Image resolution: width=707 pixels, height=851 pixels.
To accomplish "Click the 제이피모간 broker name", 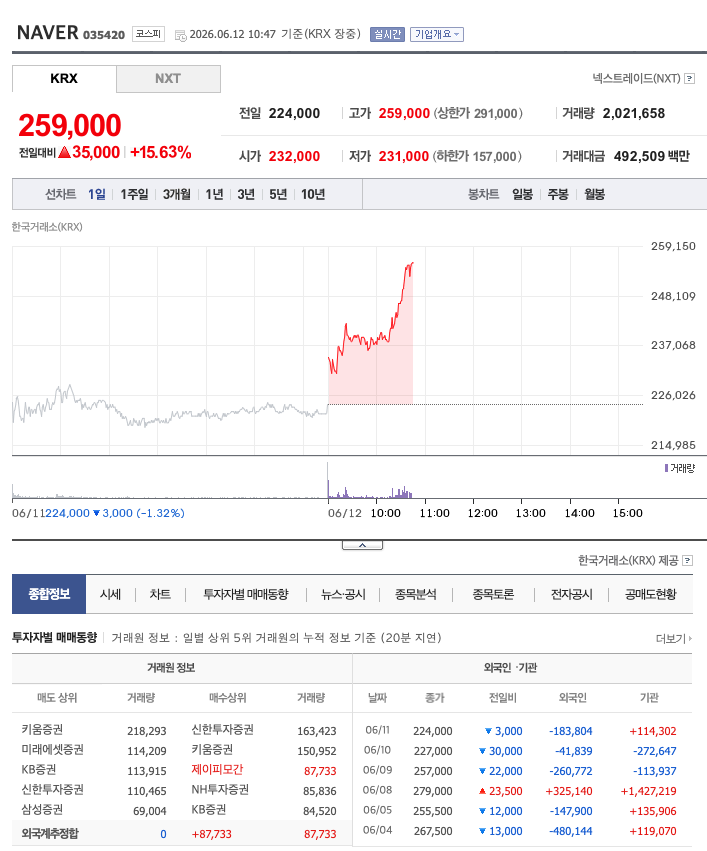I will pyautogui.click(x=217, y=770).
